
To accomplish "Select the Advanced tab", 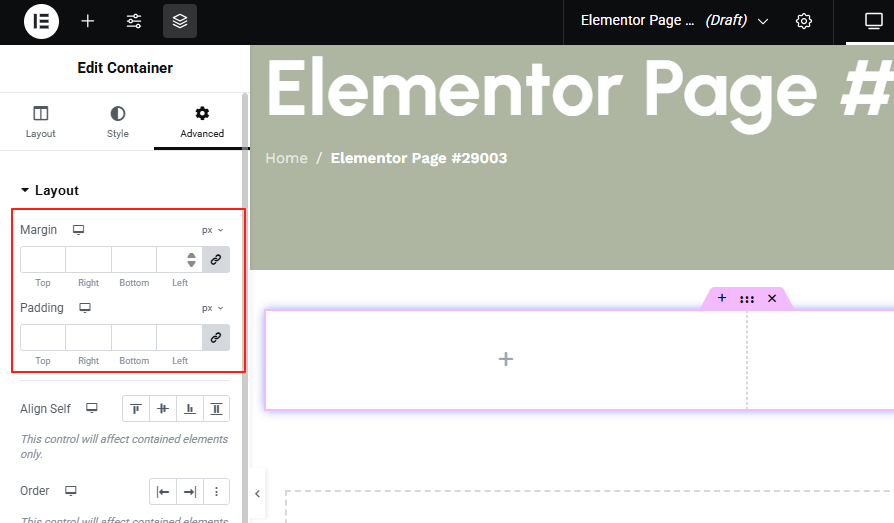I will coord(202,122).
